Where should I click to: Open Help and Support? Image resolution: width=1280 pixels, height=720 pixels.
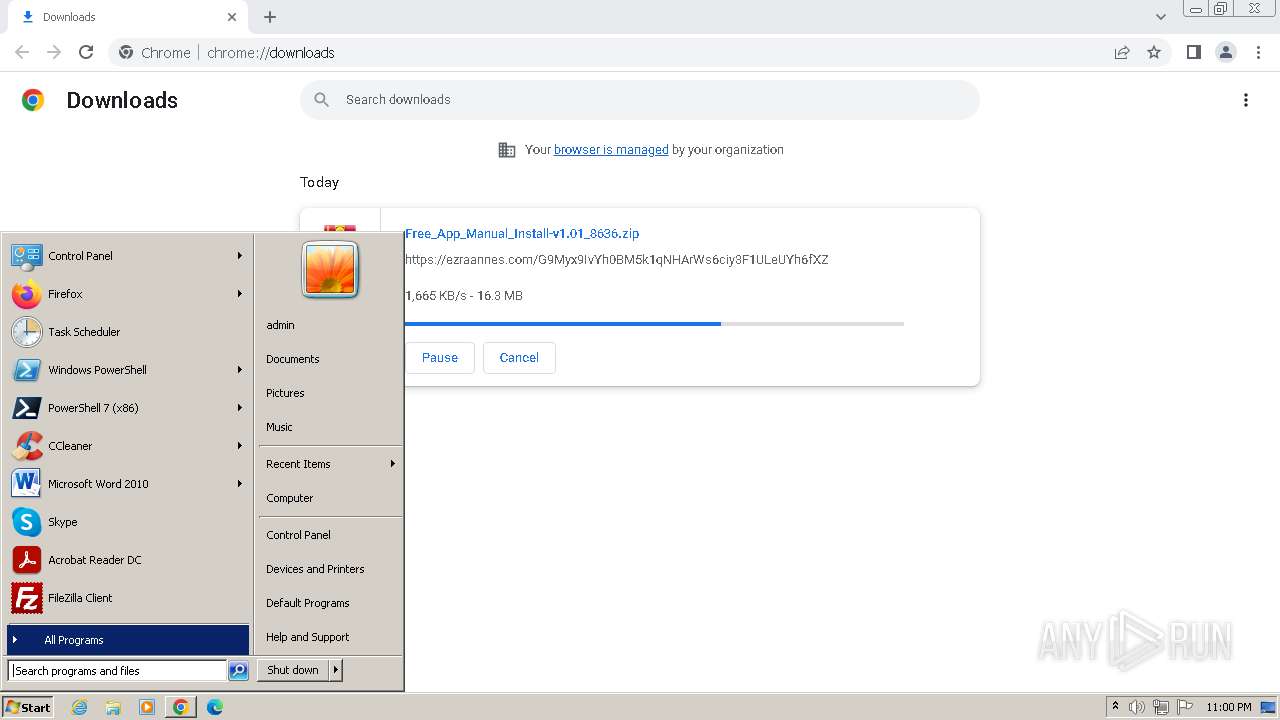(307, 637)
